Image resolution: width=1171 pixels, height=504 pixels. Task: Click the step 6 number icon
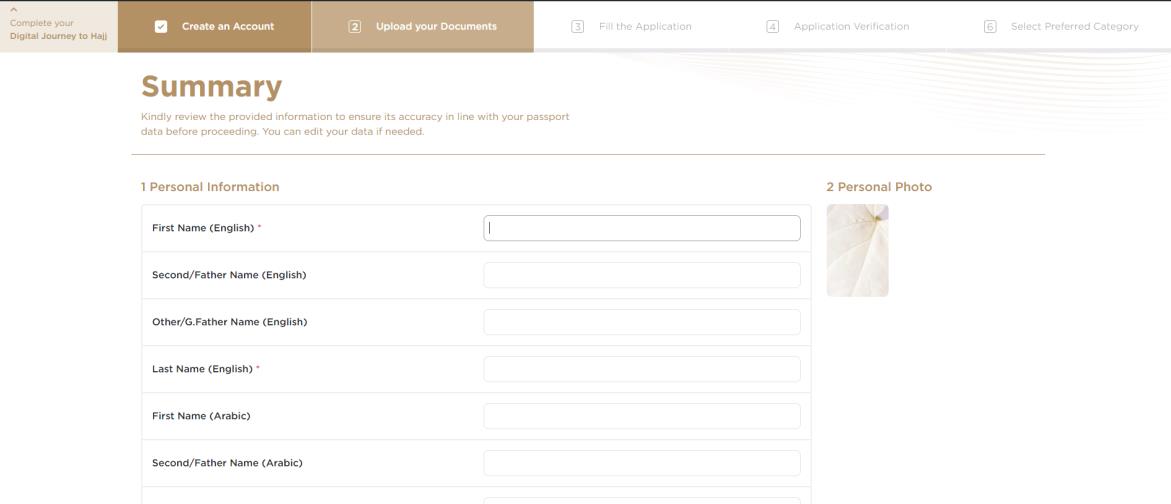[990, 27]
